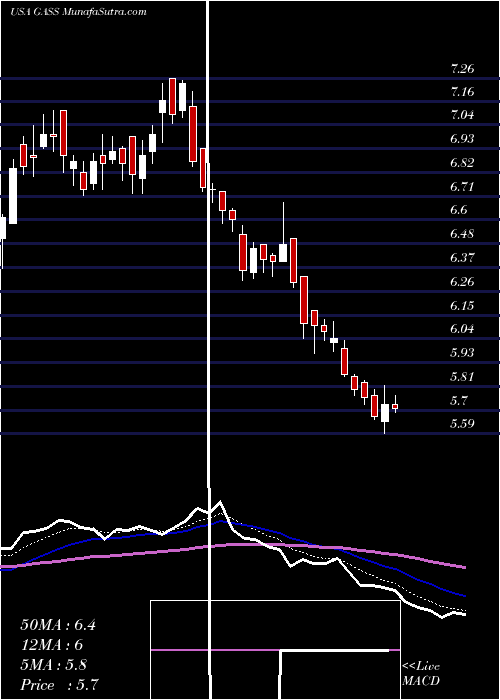Select the 5.93 price level label
The width and height of the screenshot is (500, 700).
pyautogui.click(x=462, y=353)
